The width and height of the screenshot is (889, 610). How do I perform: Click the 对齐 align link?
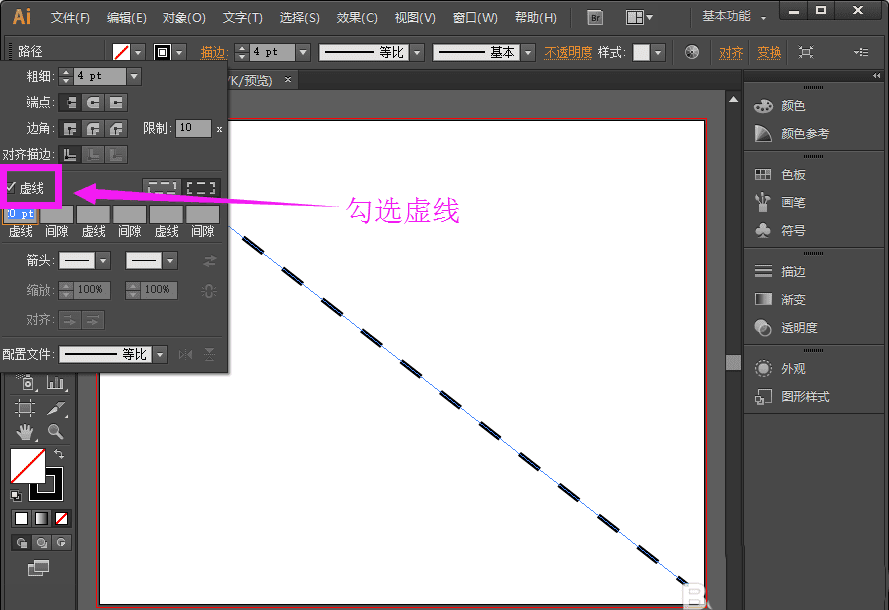click(731, 52)
